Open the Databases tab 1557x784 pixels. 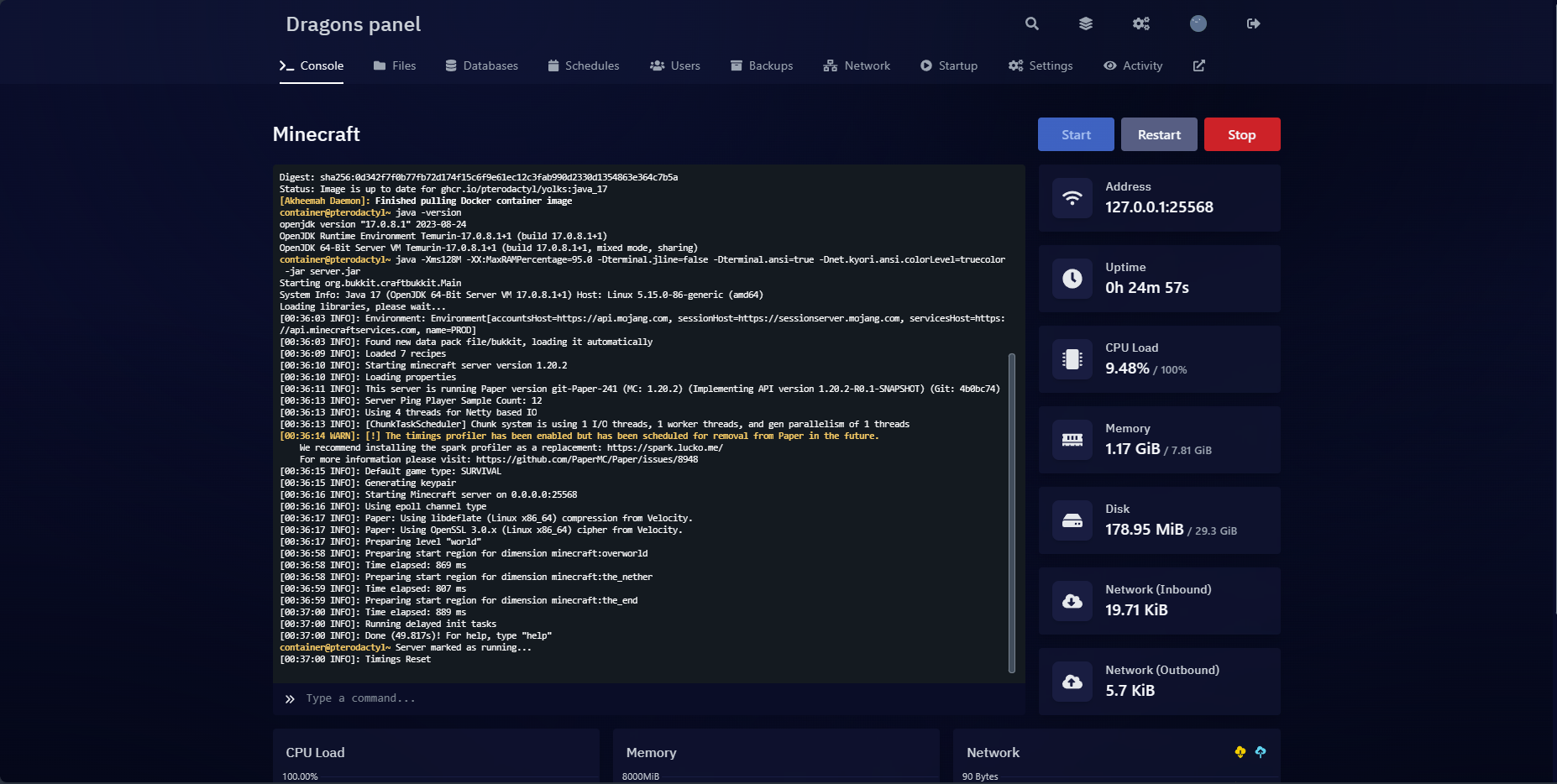482,65
